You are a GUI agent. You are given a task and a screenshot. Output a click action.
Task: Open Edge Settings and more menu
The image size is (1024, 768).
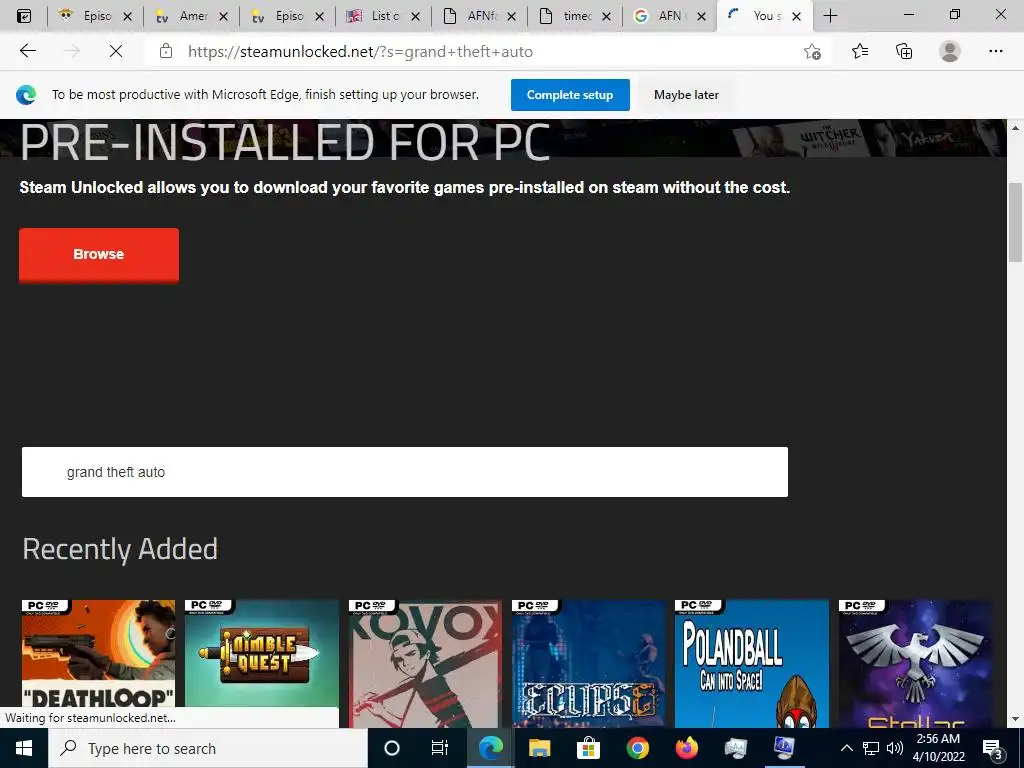click(x=995, y=51)
